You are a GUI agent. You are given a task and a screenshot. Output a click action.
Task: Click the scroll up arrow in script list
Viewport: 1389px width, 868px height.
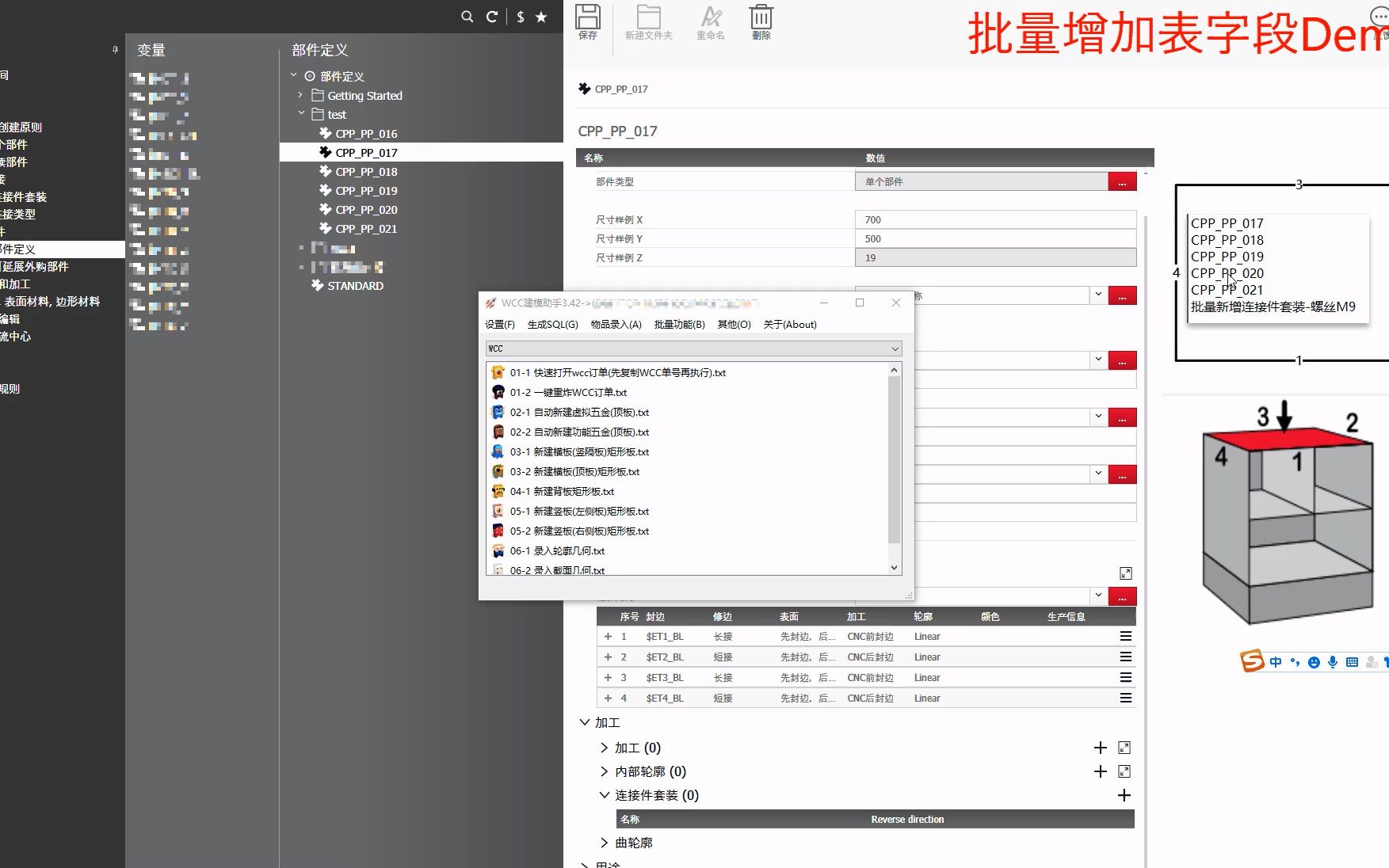tap(895, 370)
